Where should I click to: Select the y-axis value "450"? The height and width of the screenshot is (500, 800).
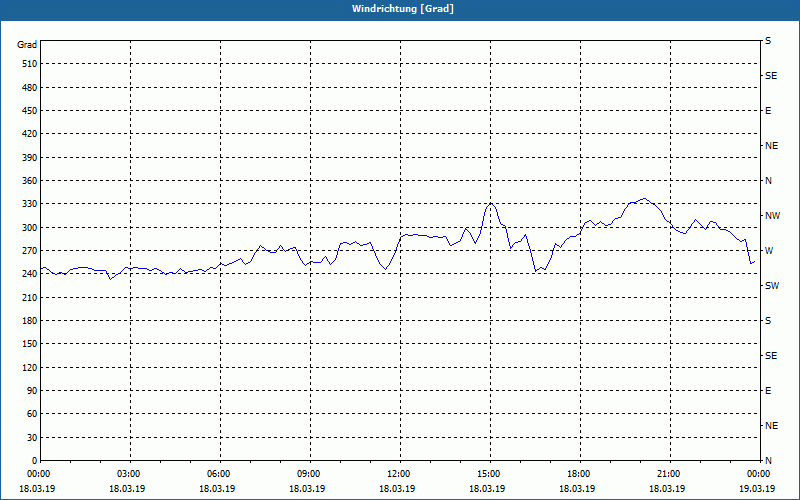click(30, 111)
